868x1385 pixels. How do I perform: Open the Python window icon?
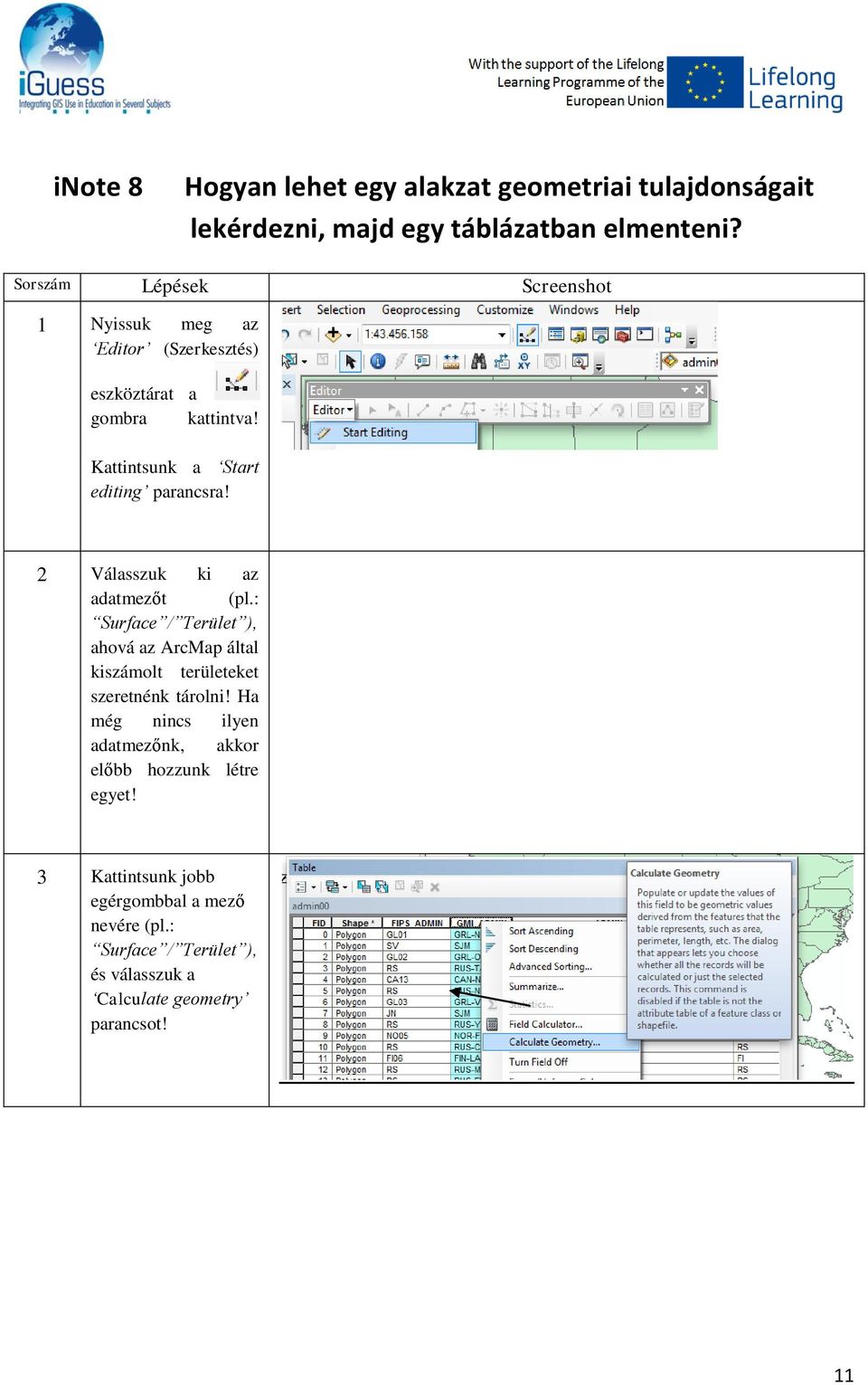[x=645, y=335]
